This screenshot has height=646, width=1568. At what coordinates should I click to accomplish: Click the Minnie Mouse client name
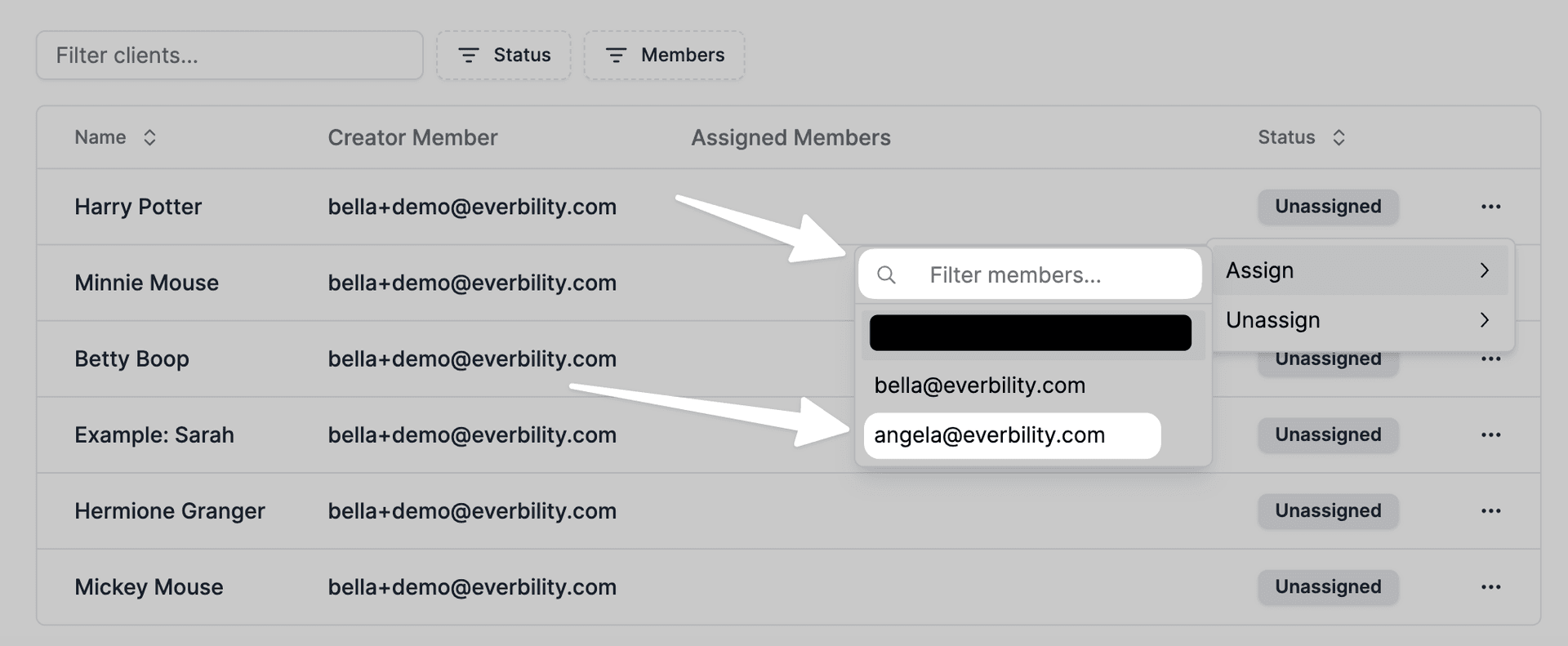pyautogui.click(x=146, y=283)
